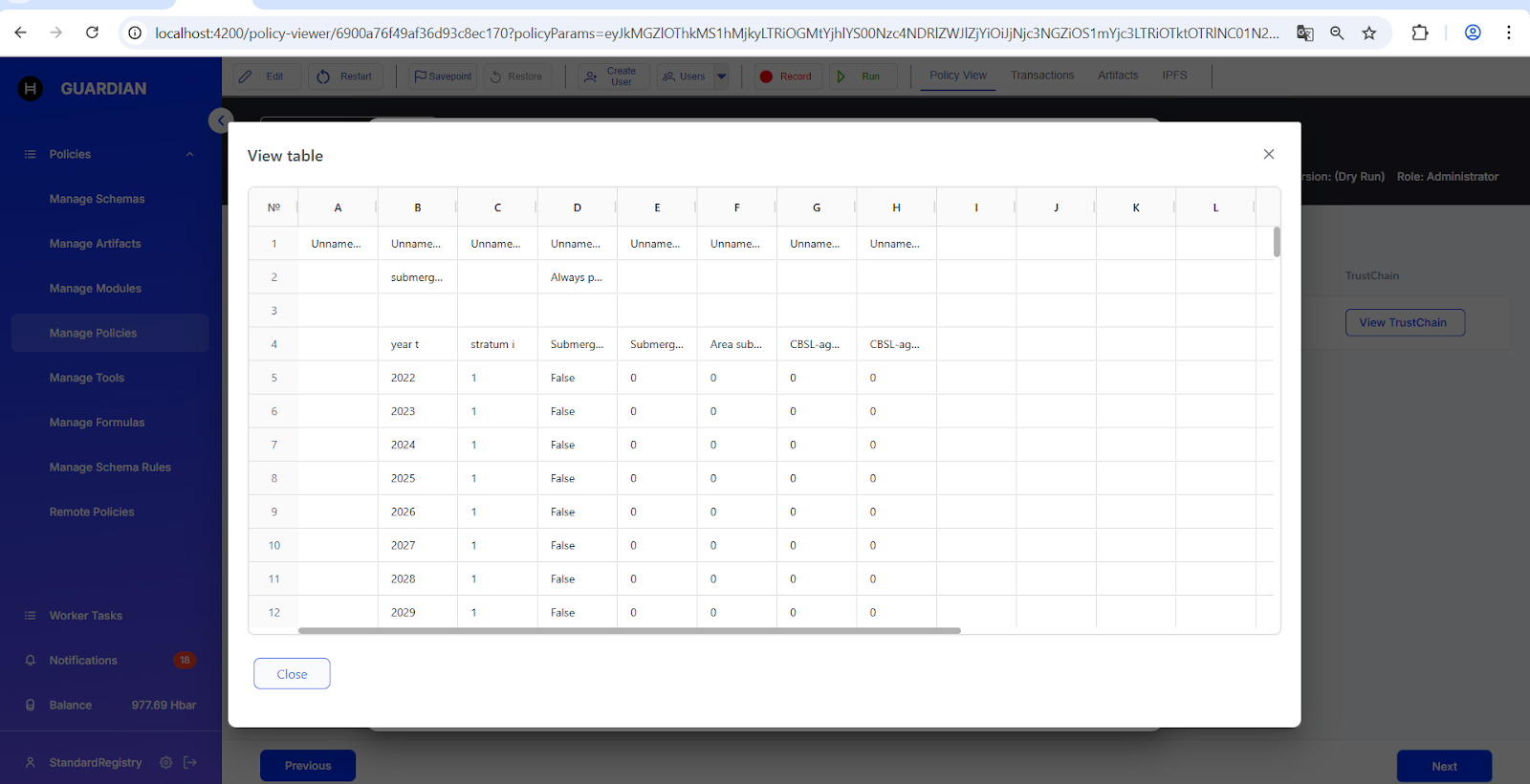Open the Users dropdown arrow

[722, 76]
